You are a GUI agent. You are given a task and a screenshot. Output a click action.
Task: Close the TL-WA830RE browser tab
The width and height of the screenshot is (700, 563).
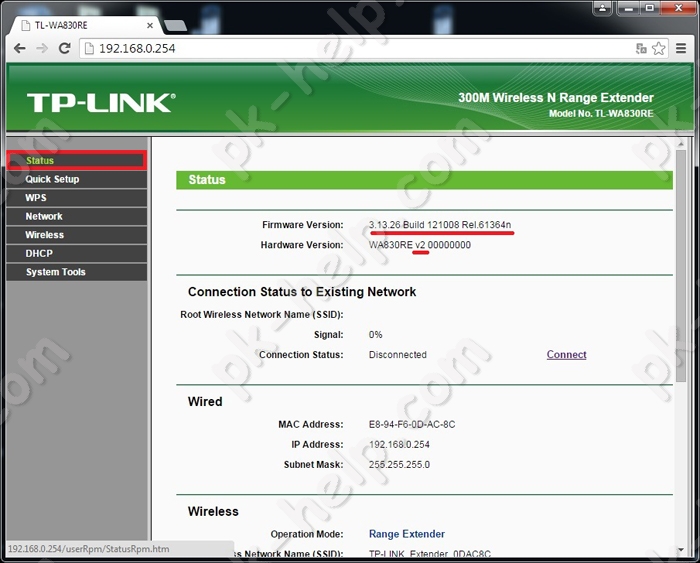pyautogui.click(x=150, y=25)
